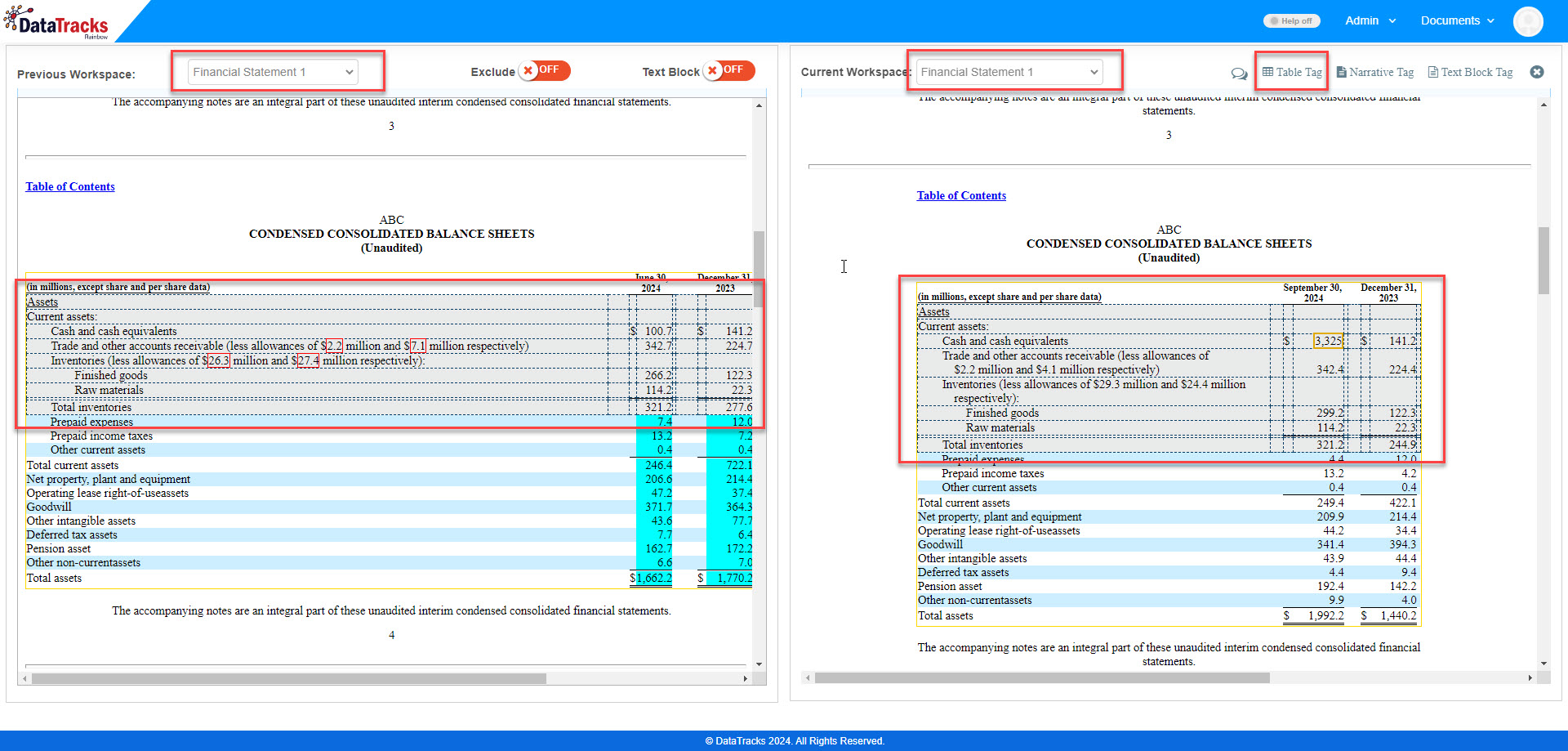Click Prepaid income taxes in previous workspace

[101, 436]
